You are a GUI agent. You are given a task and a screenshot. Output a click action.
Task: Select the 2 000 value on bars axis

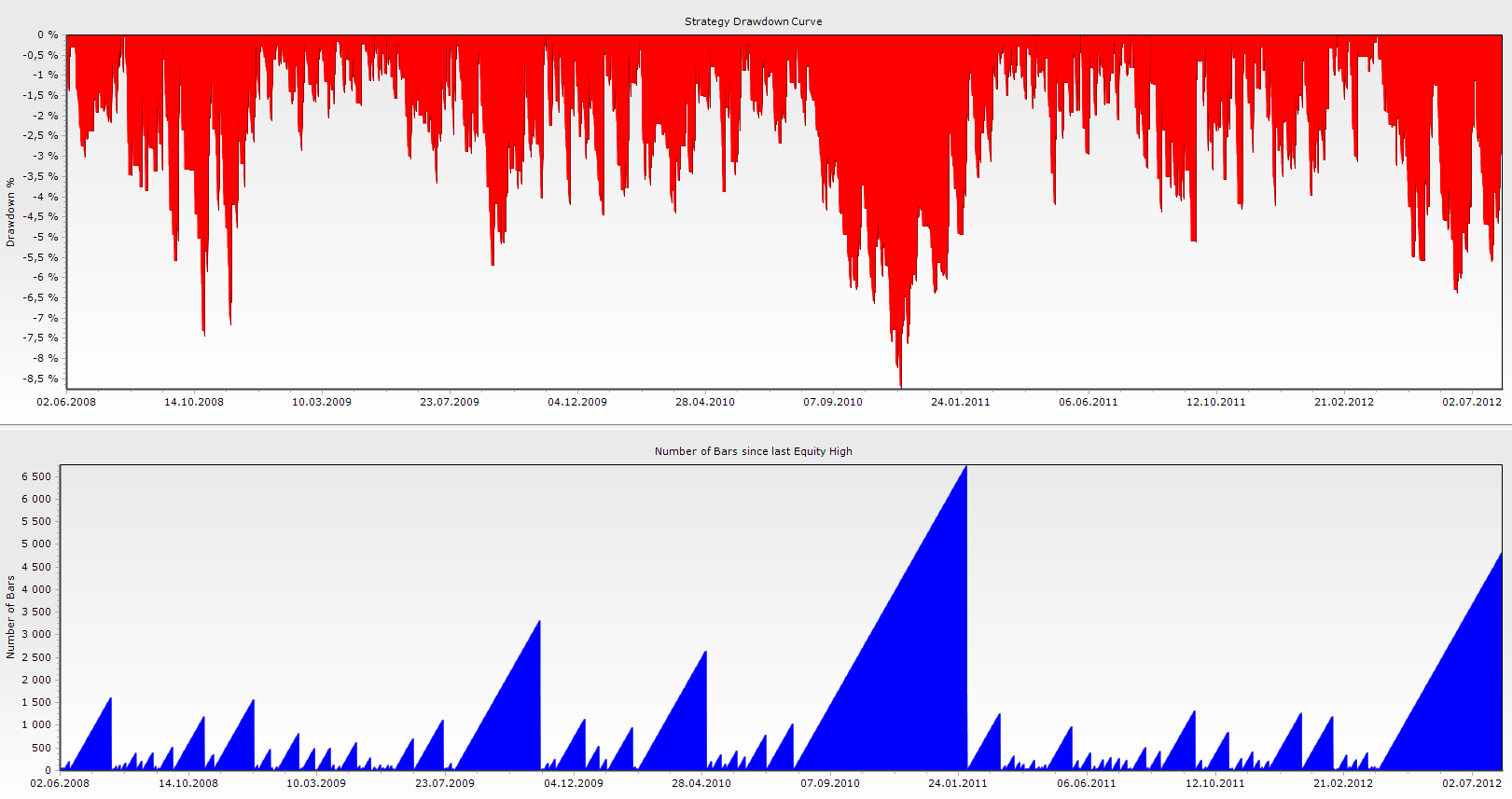(x=36, y=680)
